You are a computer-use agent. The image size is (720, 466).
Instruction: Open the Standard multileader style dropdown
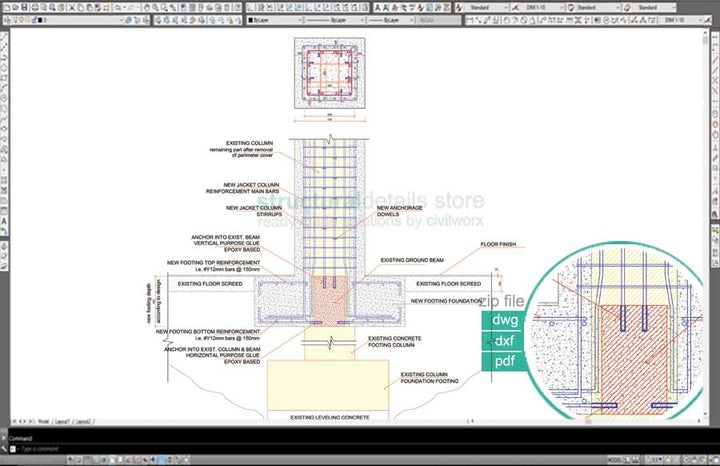point(655,7)
